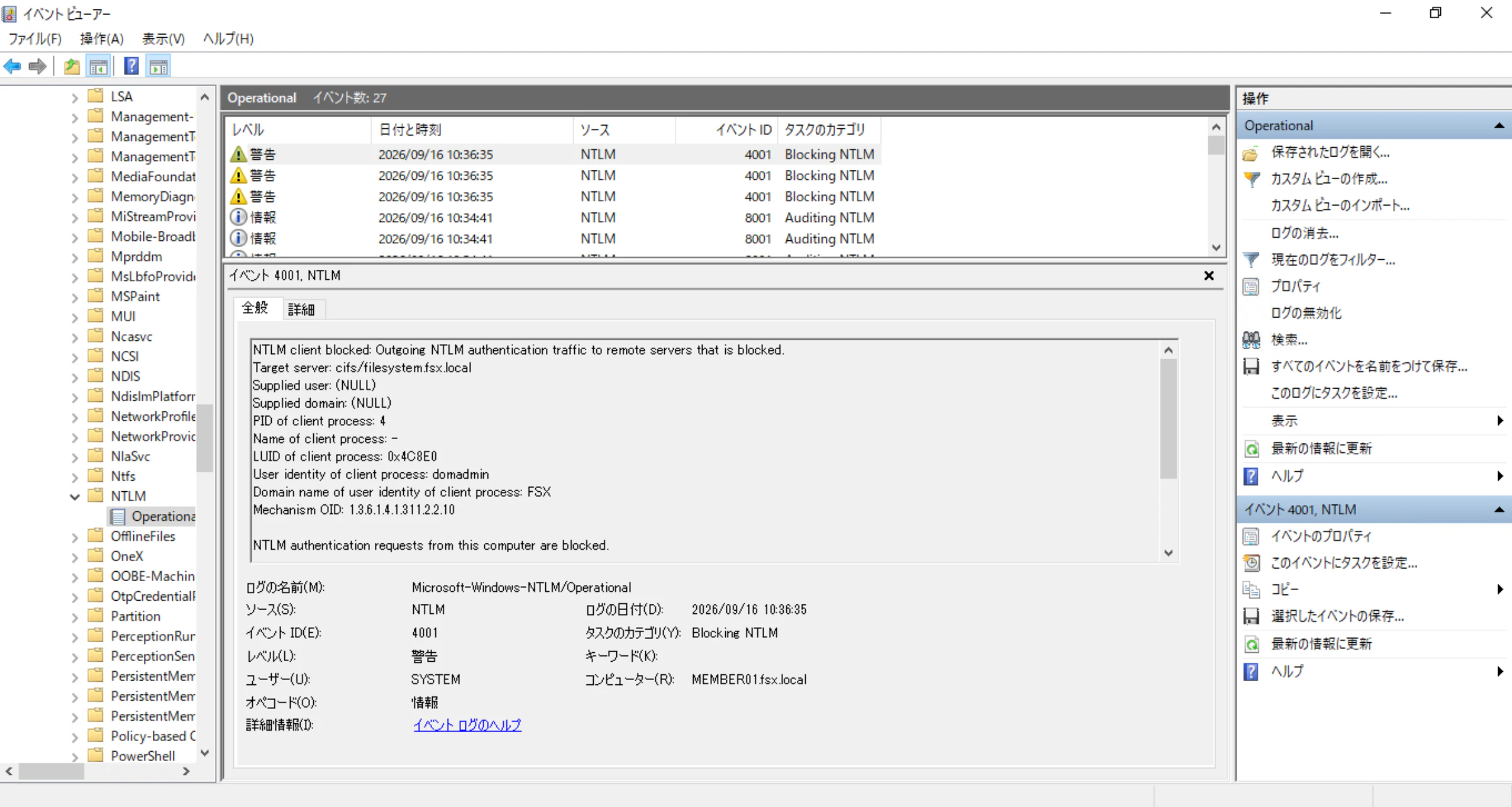The image size is (1512, 807).
Task: Click 現在のログをフィルター funnel icon
Action: tap(1251, 260)
